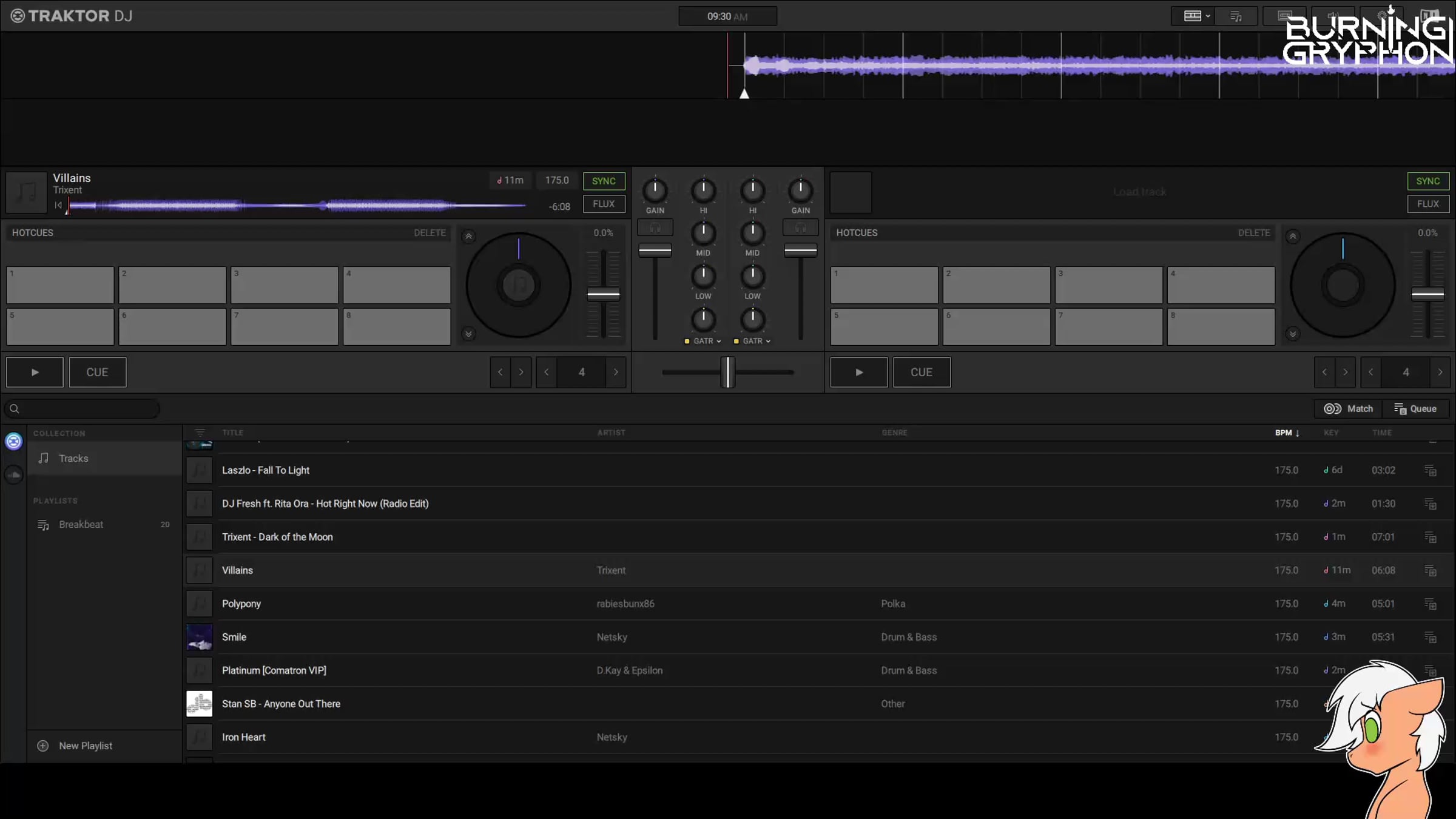
Task: Click the browser list filter icon beside TITLE
Action: [x=200, y=433]
